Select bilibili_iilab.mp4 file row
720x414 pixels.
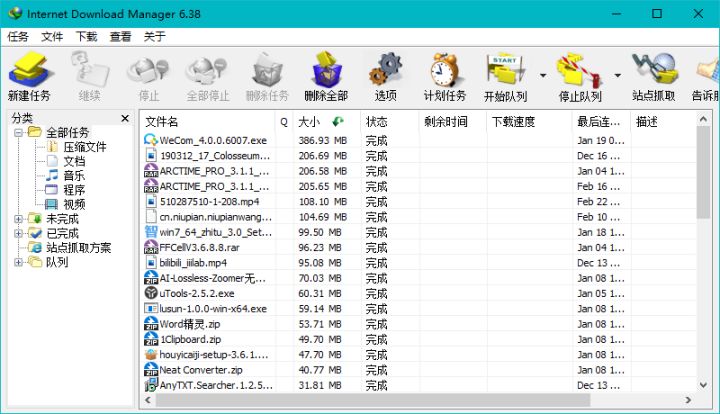pyautogui.click(x=418, y=263)
